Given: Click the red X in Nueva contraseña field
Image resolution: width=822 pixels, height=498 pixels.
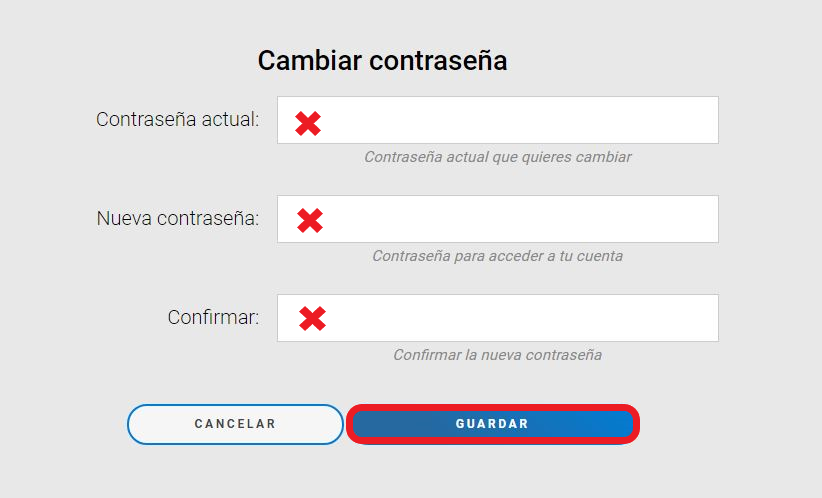Looking at the screenshot, I should coord(310,221).
